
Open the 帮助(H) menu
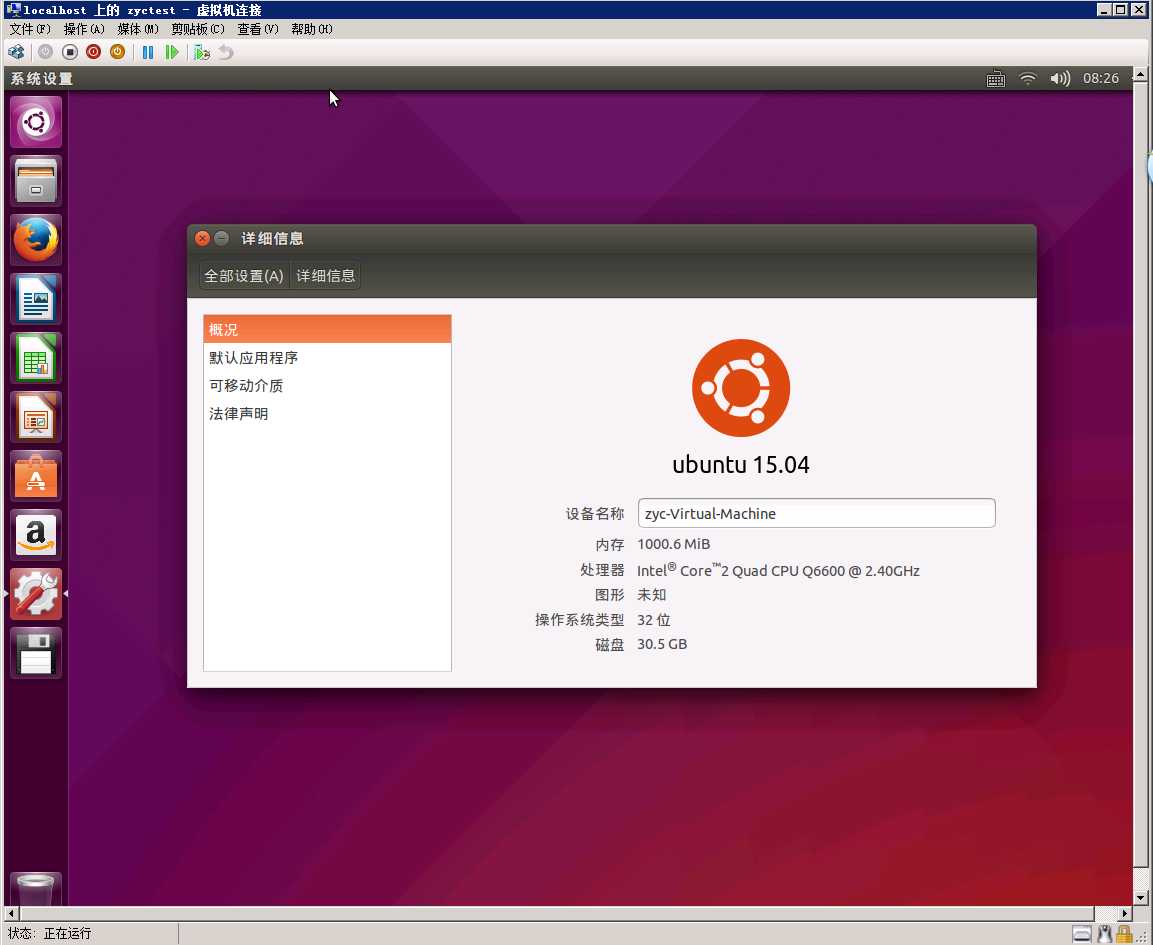312,29
